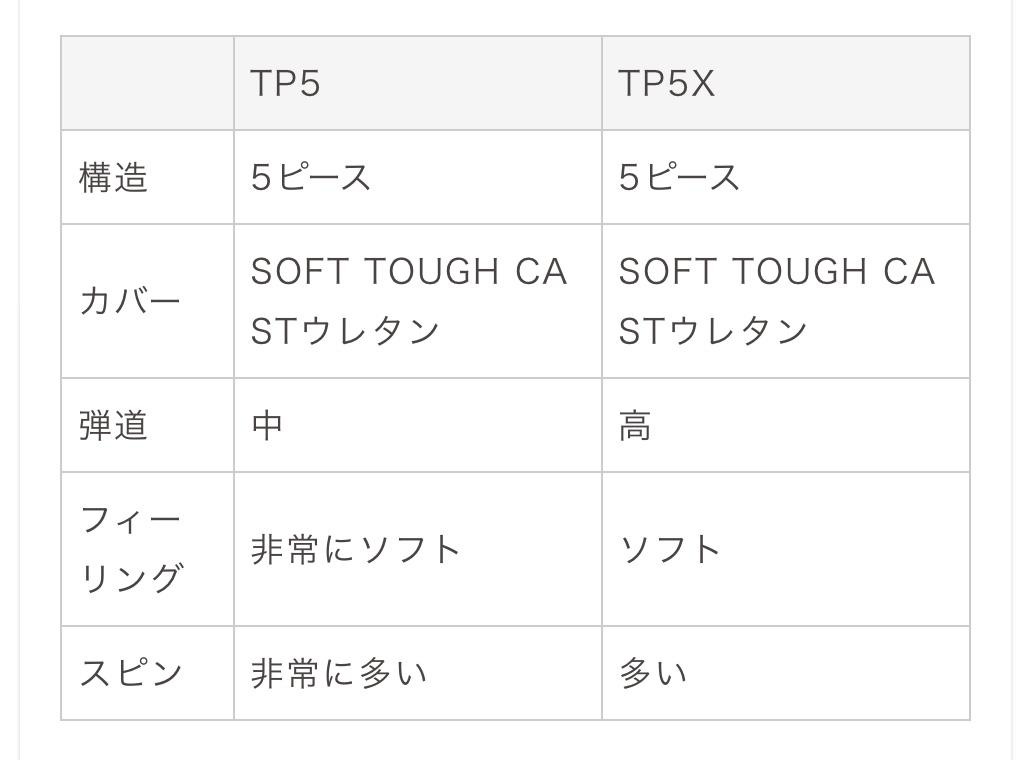Click the empty top-left header cell
This screenshot has width=1024, height=760.
[x=148, y=84]
